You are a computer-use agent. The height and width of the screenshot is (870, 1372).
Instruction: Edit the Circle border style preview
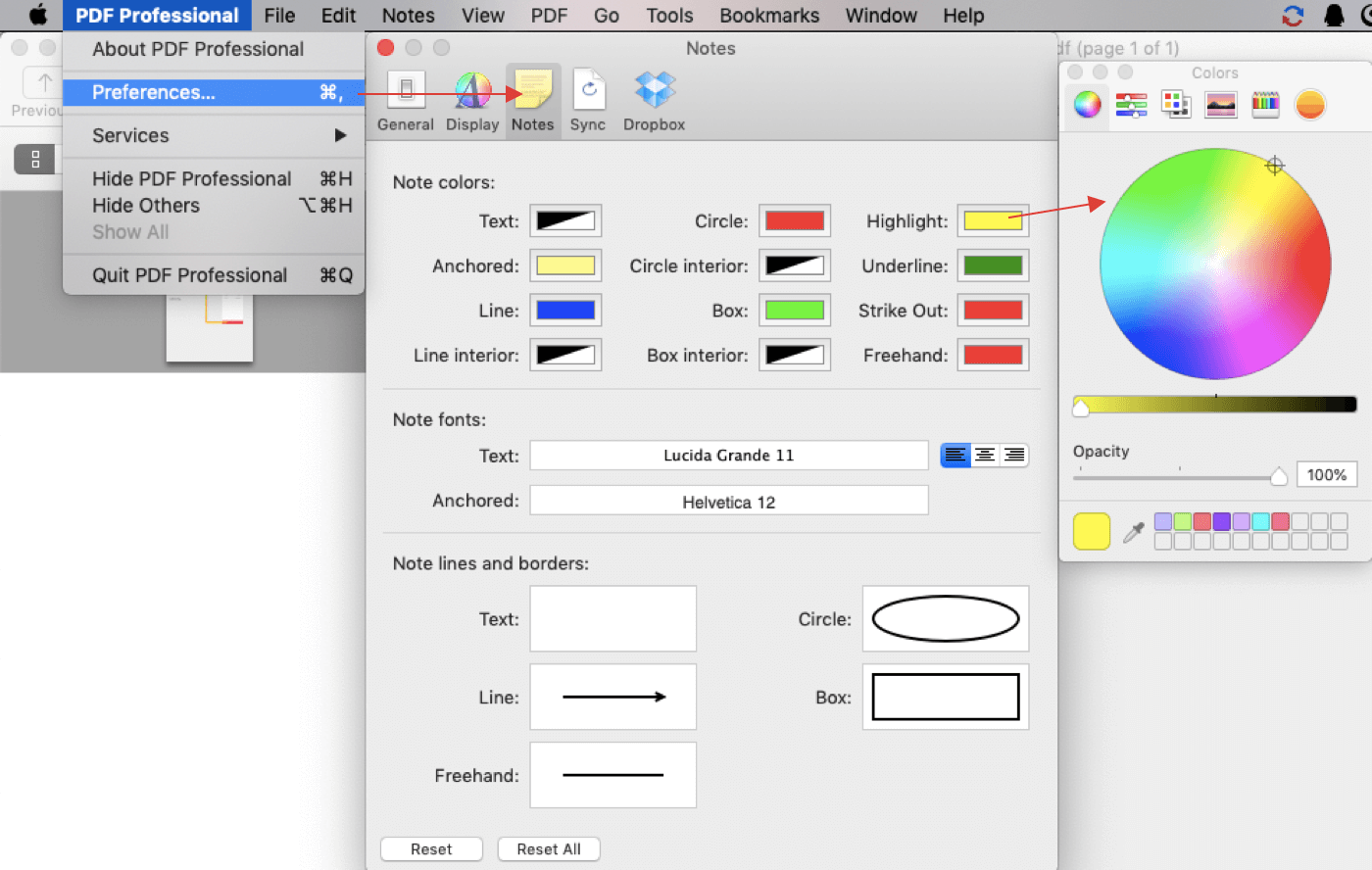(x=946, y=618)
